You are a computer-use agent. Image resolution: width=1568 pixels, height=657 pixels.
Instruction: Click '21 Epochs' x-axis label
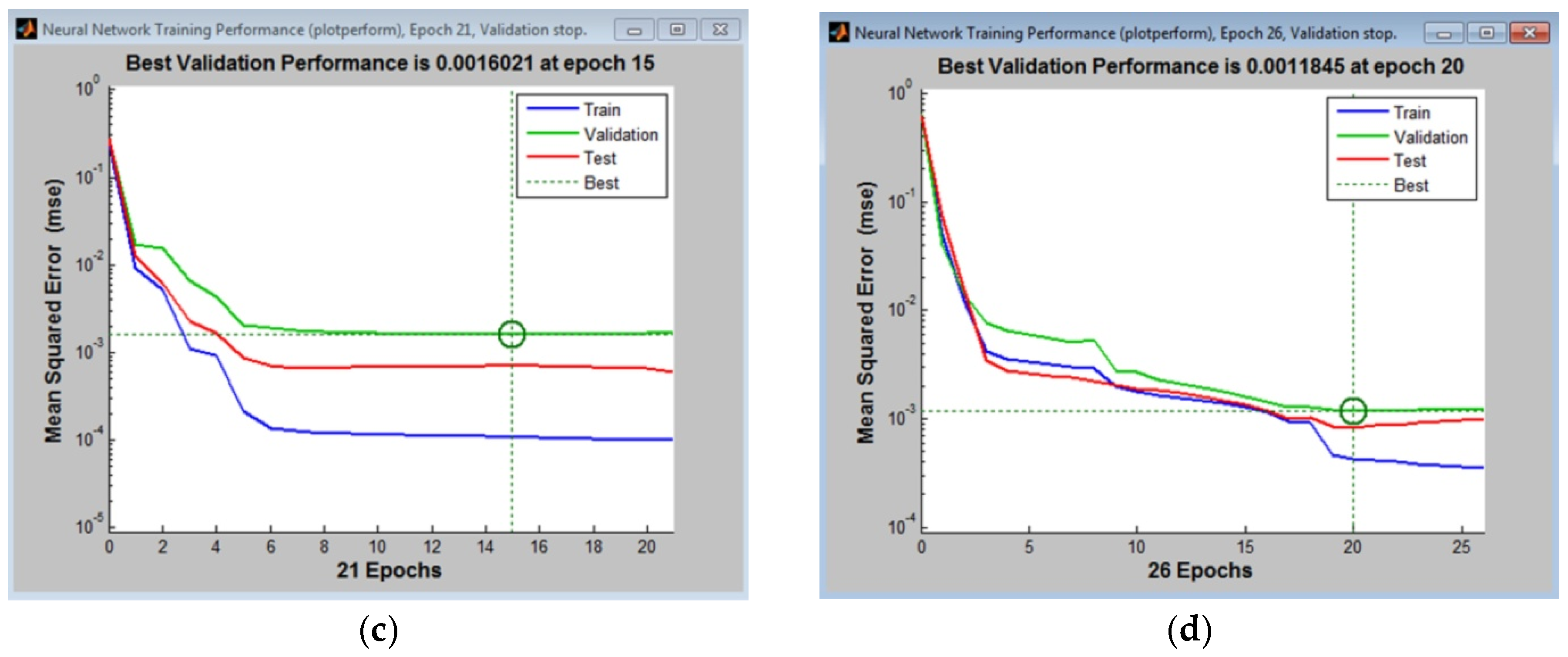(389, 570)
